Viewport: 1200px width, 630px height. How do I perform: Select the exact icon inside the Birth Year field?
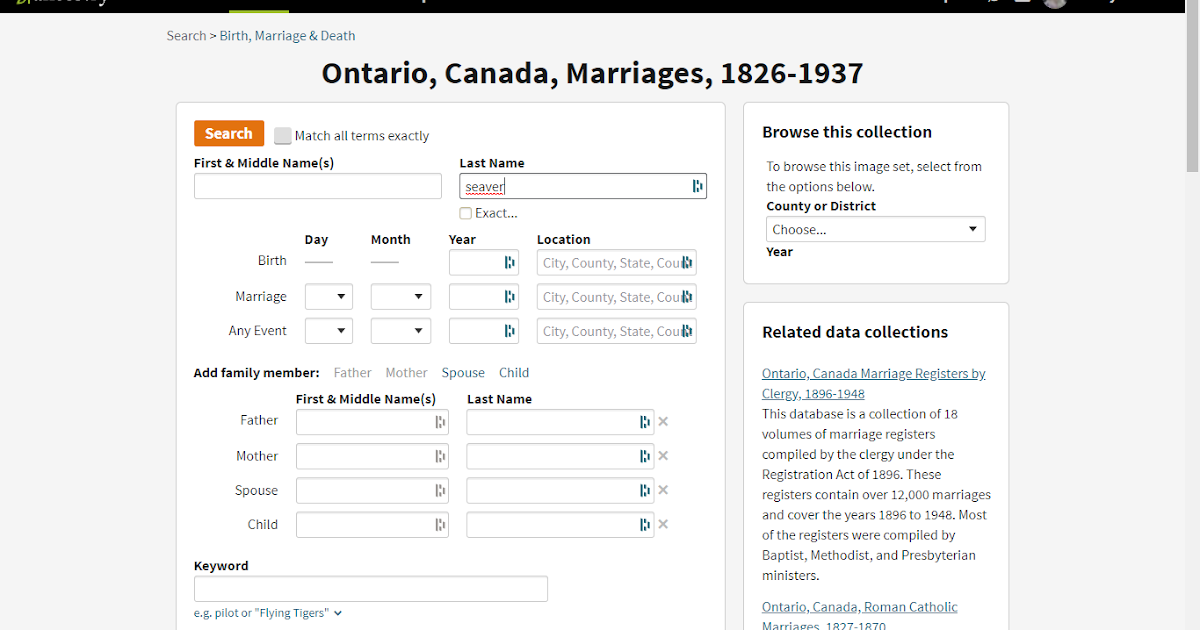511,262
